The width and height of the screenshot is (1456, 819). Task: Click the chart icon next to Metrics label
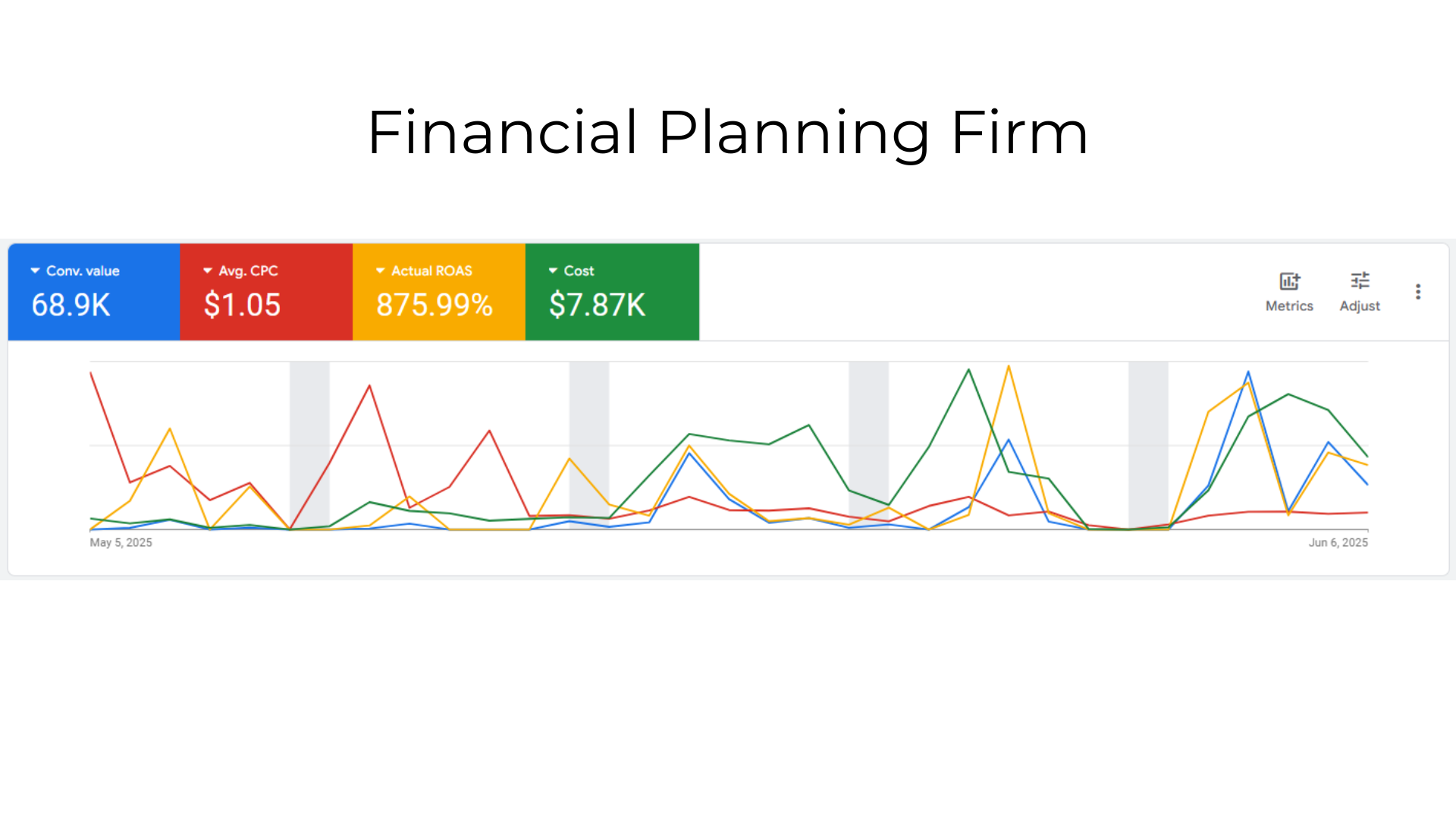coord(1289,281)
